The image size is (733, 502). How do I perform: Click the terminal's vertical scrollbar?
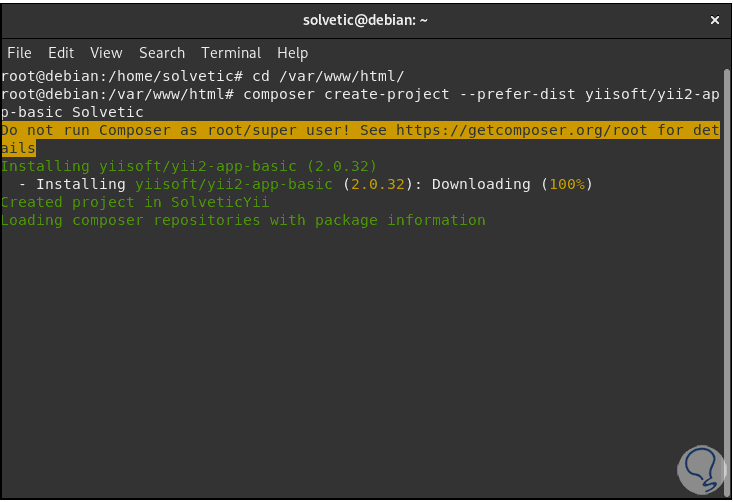point(727,280)
